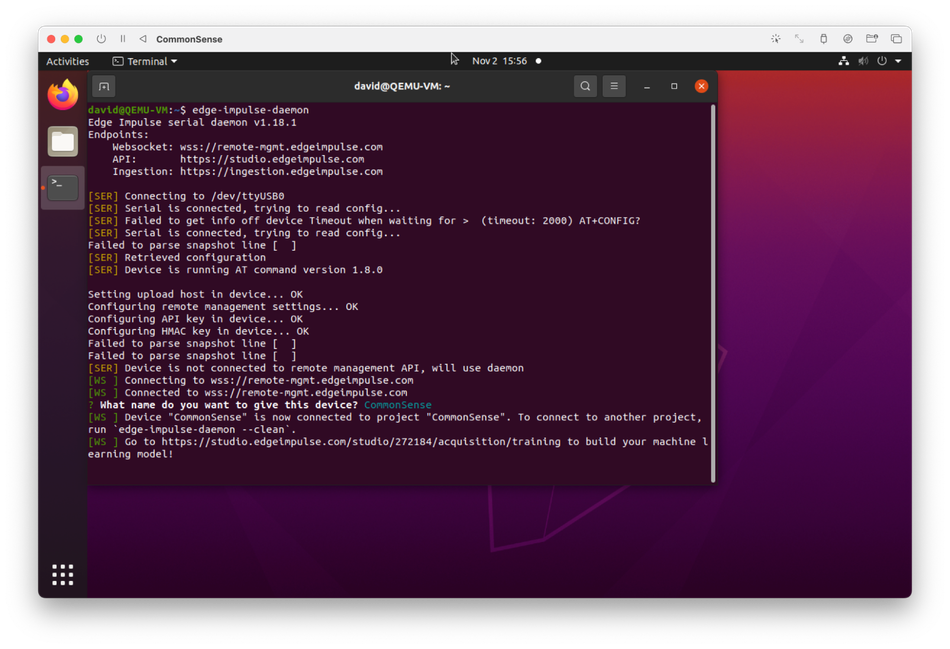The width and height of the screenshot is (950, 649).
Task: Click the Ubuntu top bar power icon
Action: coord(882,61)
